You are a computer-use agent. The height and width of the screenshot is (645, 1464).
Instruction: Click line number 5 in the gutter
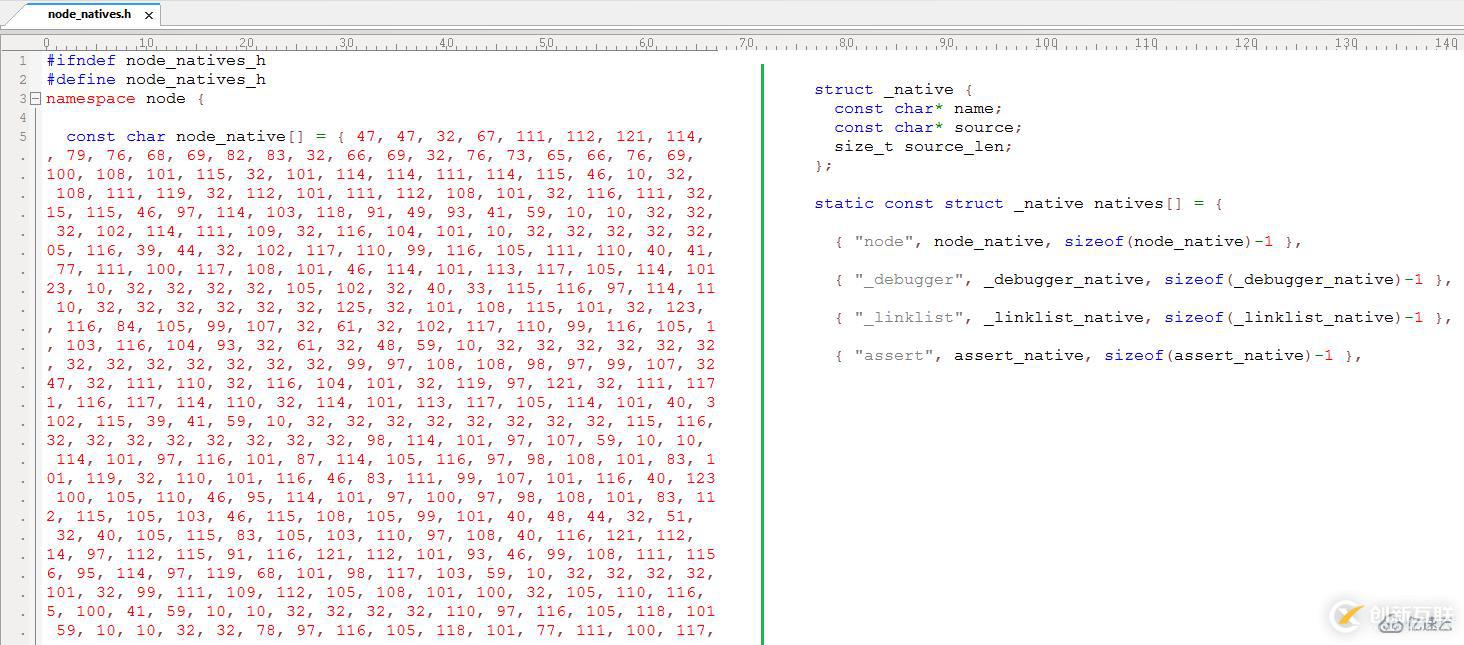pyautogui.click(x=23, y=137)
